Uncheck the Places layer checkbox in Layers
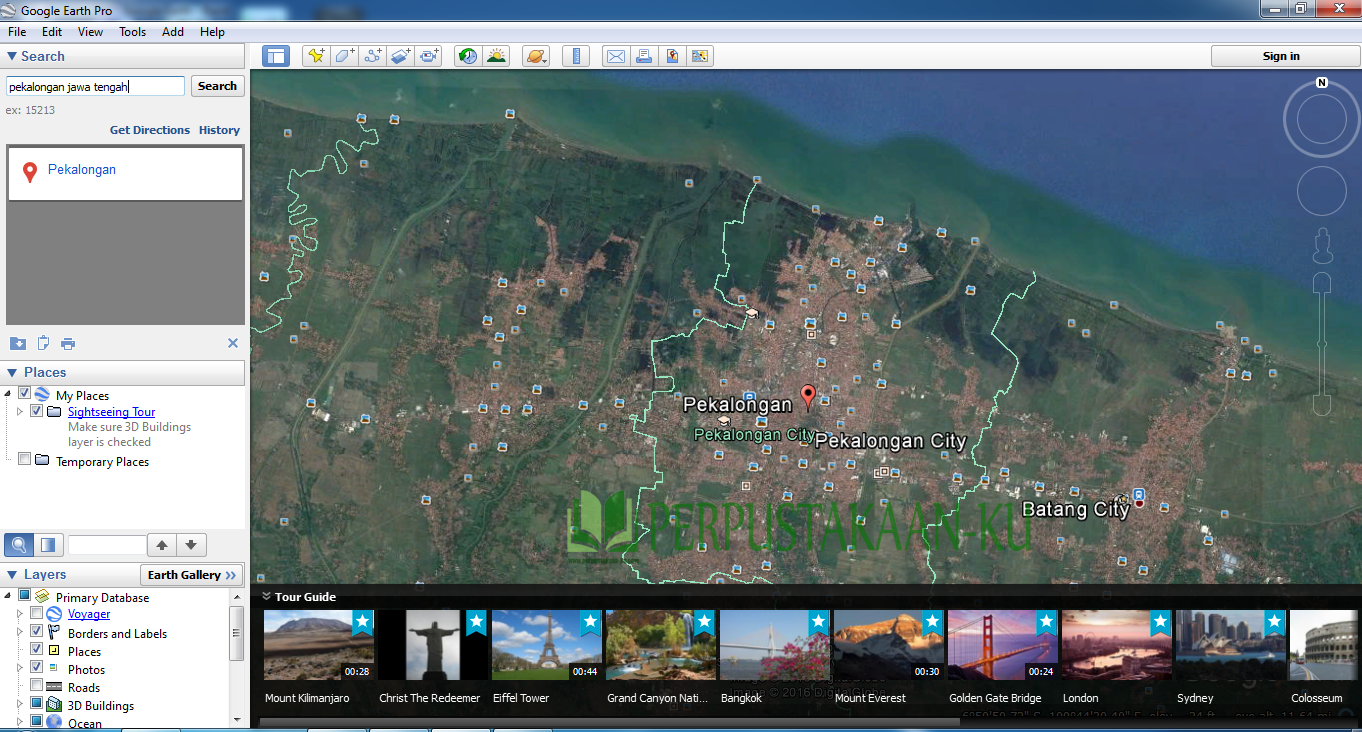 point(37,650)
